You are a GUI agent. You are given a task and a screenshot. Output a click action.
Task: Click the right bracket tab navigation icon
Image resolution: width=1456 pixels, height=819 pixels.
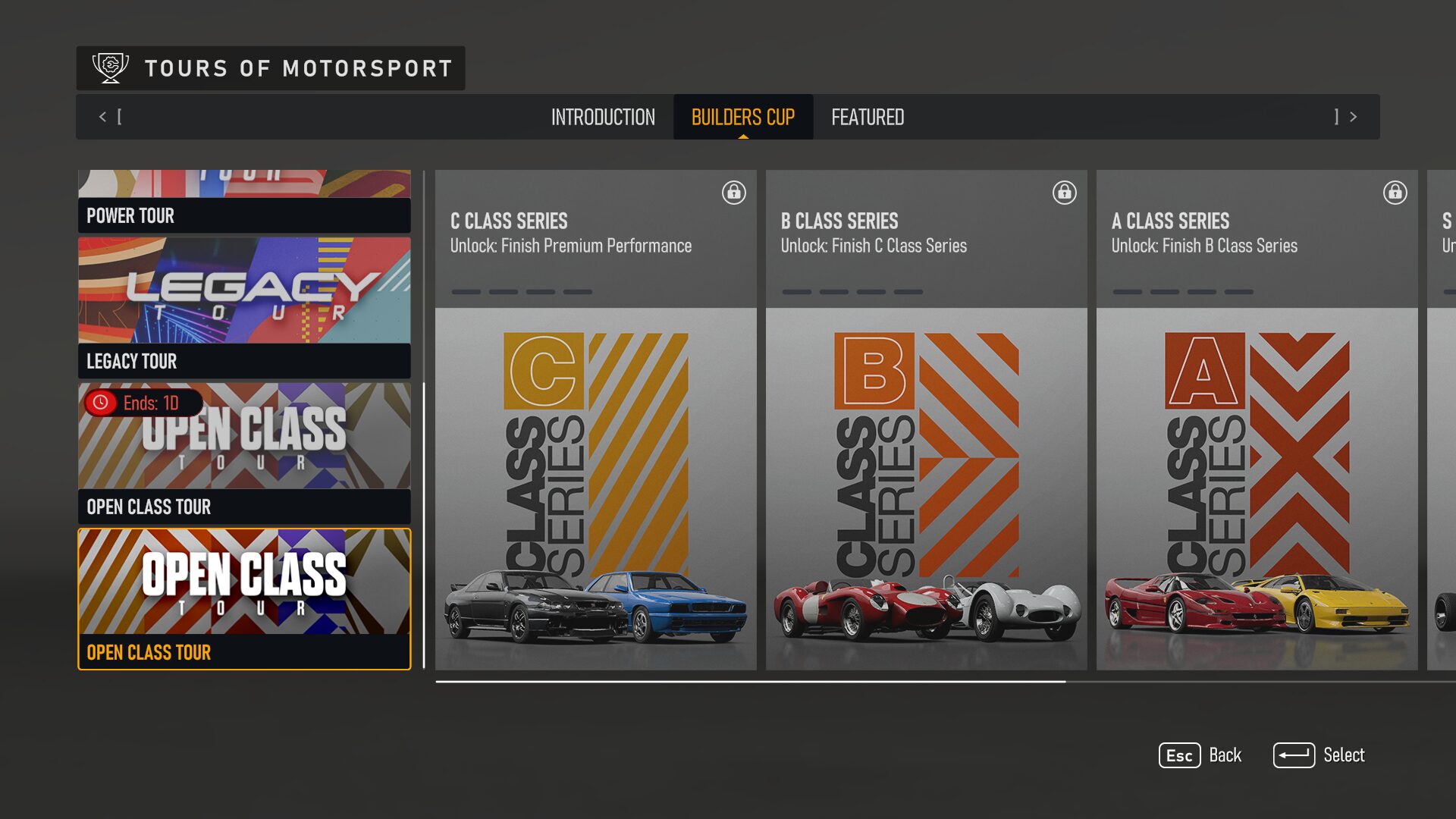coord(1336,117)
